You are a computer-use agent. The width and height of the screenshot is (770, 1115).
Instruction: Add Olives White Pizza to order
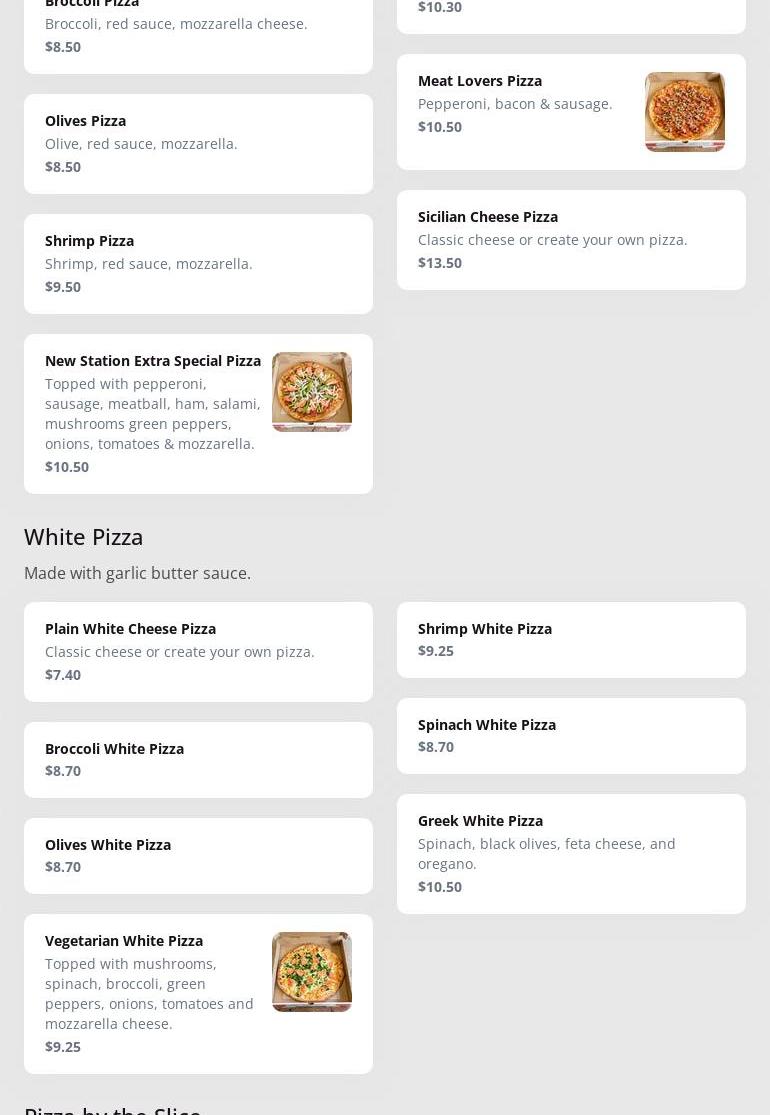pyautogui.click(x=198, y=856)
